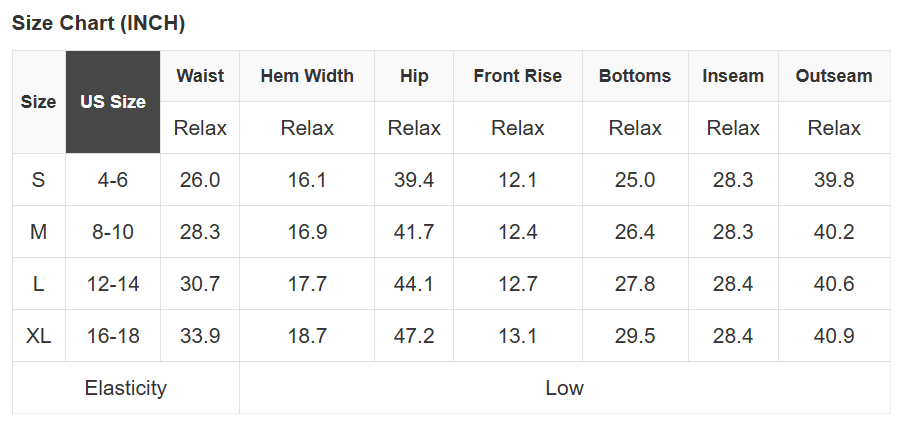This screenshot has height=432, width=904.
Task: Click the hip value 44.1
Action: click(414, 284)
